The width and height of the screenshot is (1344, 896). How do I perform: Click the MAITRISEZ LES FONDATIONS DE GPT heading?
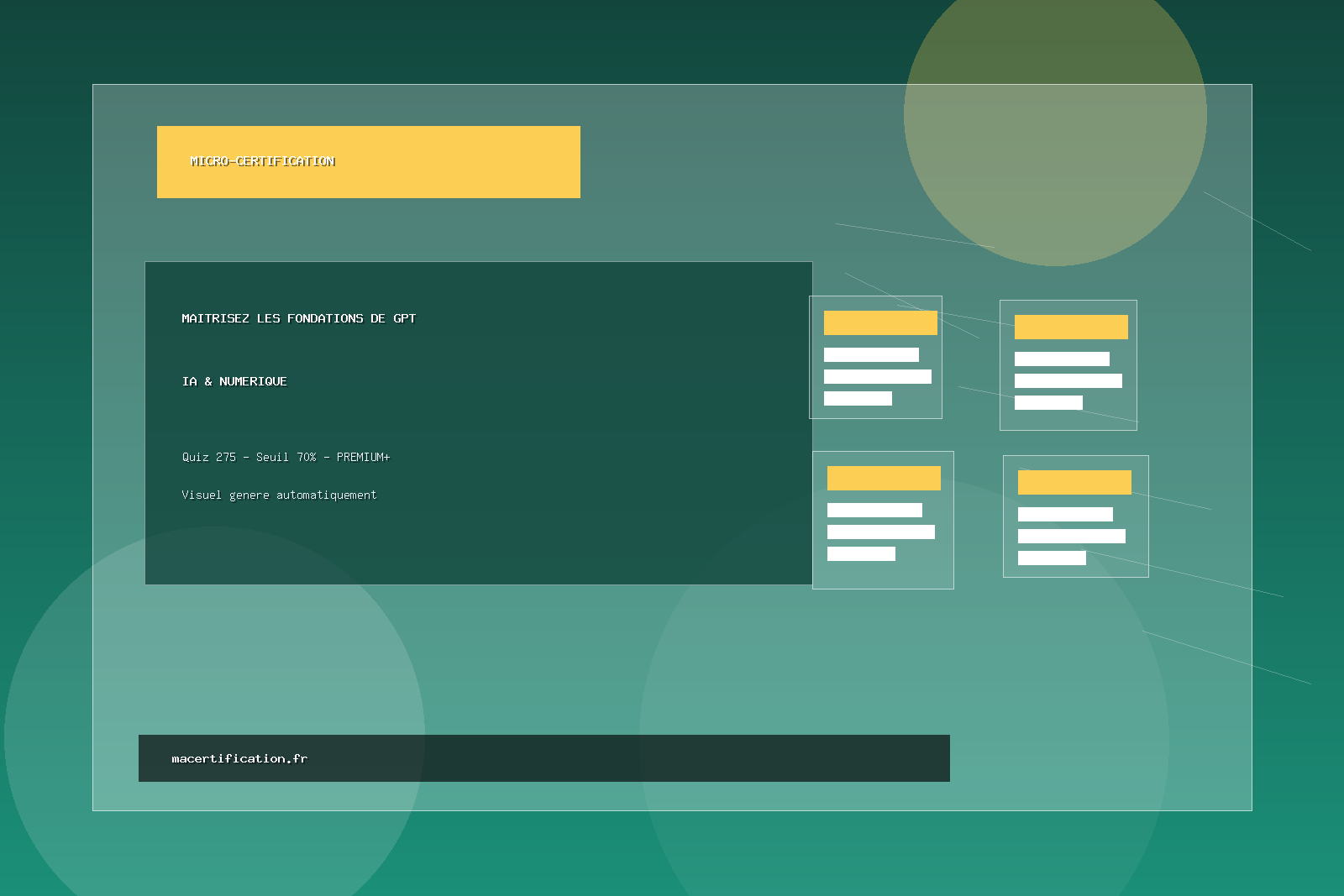(298, 318)
